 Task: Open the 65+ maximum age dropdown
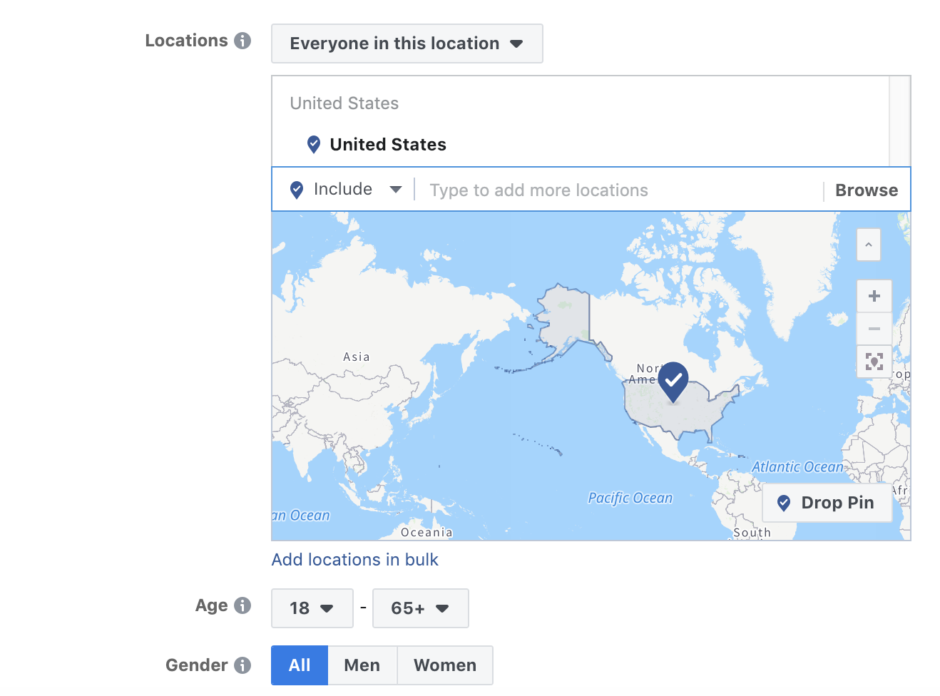pos(420,608)
